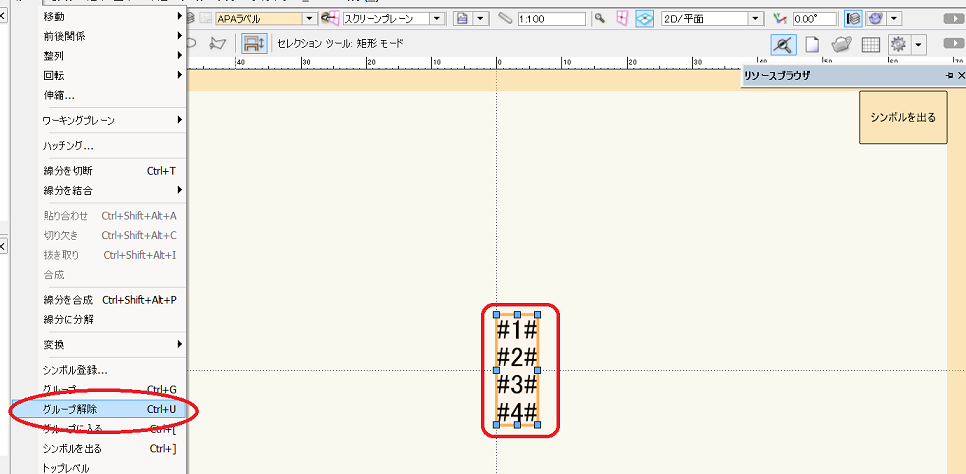Open the APAラベル layer dropdown
This screenshot has height=474, width=966.
click(x=309, y=19)
